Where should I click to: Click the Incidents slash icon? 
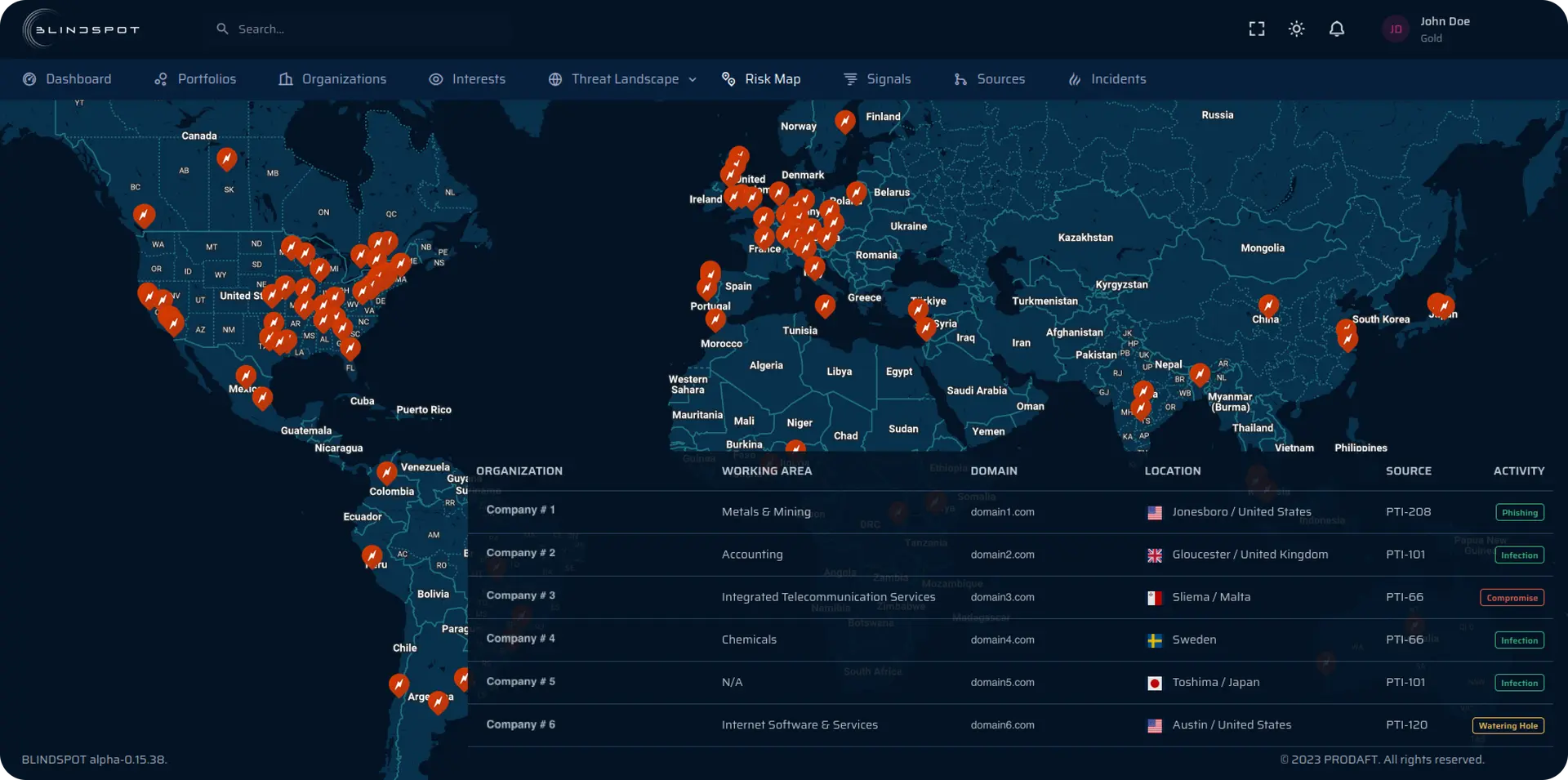(1075, 79)
